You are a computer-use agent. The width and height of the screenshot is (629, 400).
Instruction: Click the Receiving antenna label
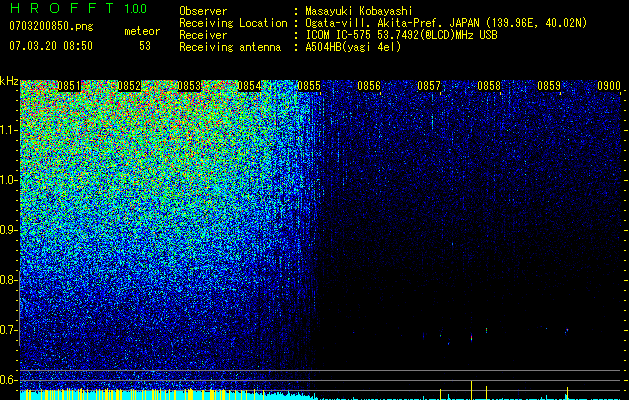tap(230, 47)
